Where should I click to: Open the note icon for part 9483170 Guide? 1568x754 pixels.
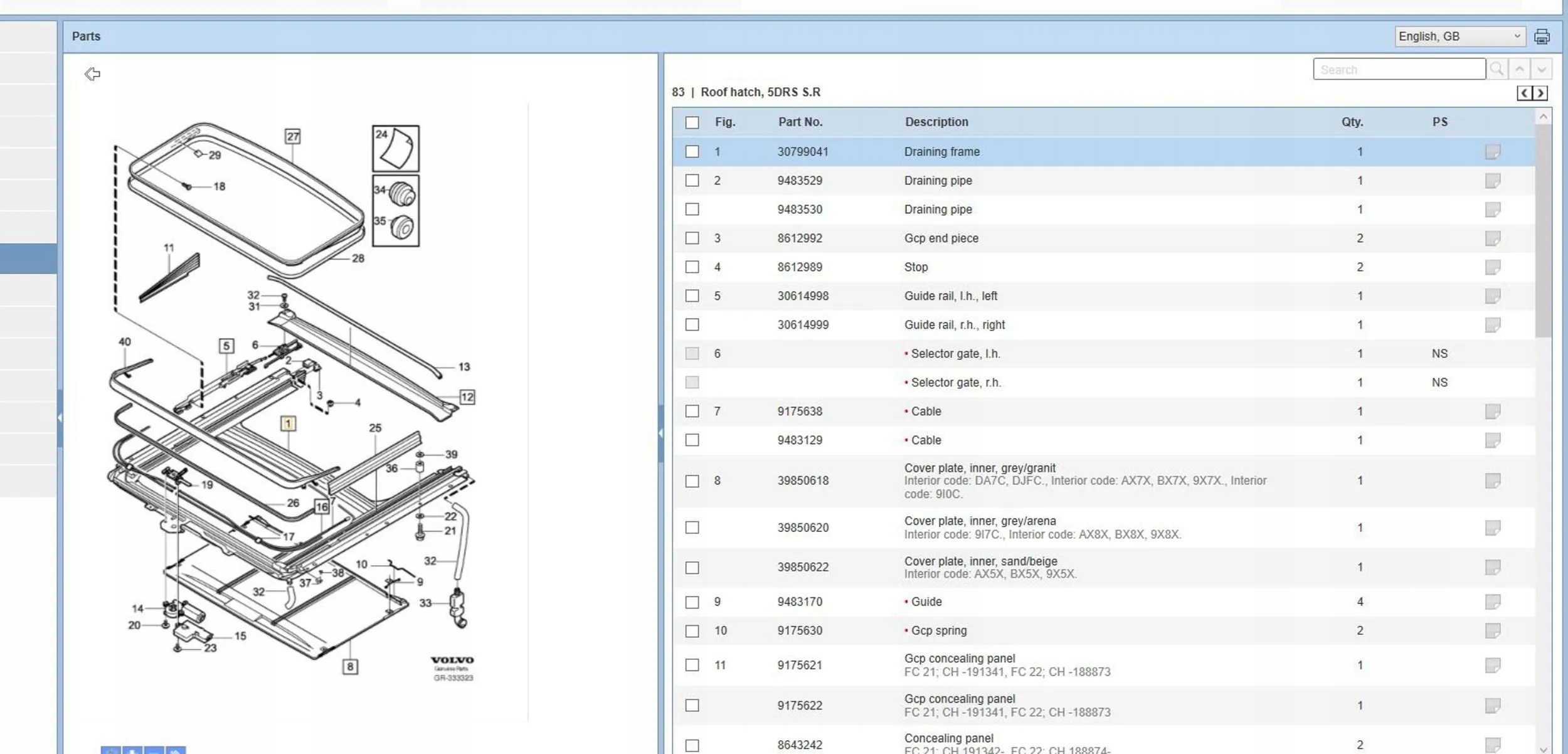(x=1492, y=602)
